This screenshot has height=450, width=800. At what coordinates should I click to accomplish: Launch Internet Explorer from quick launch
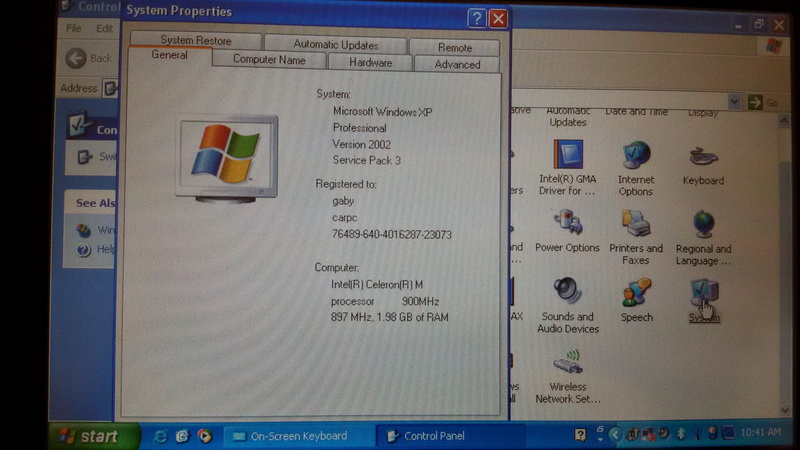(160, 436)
